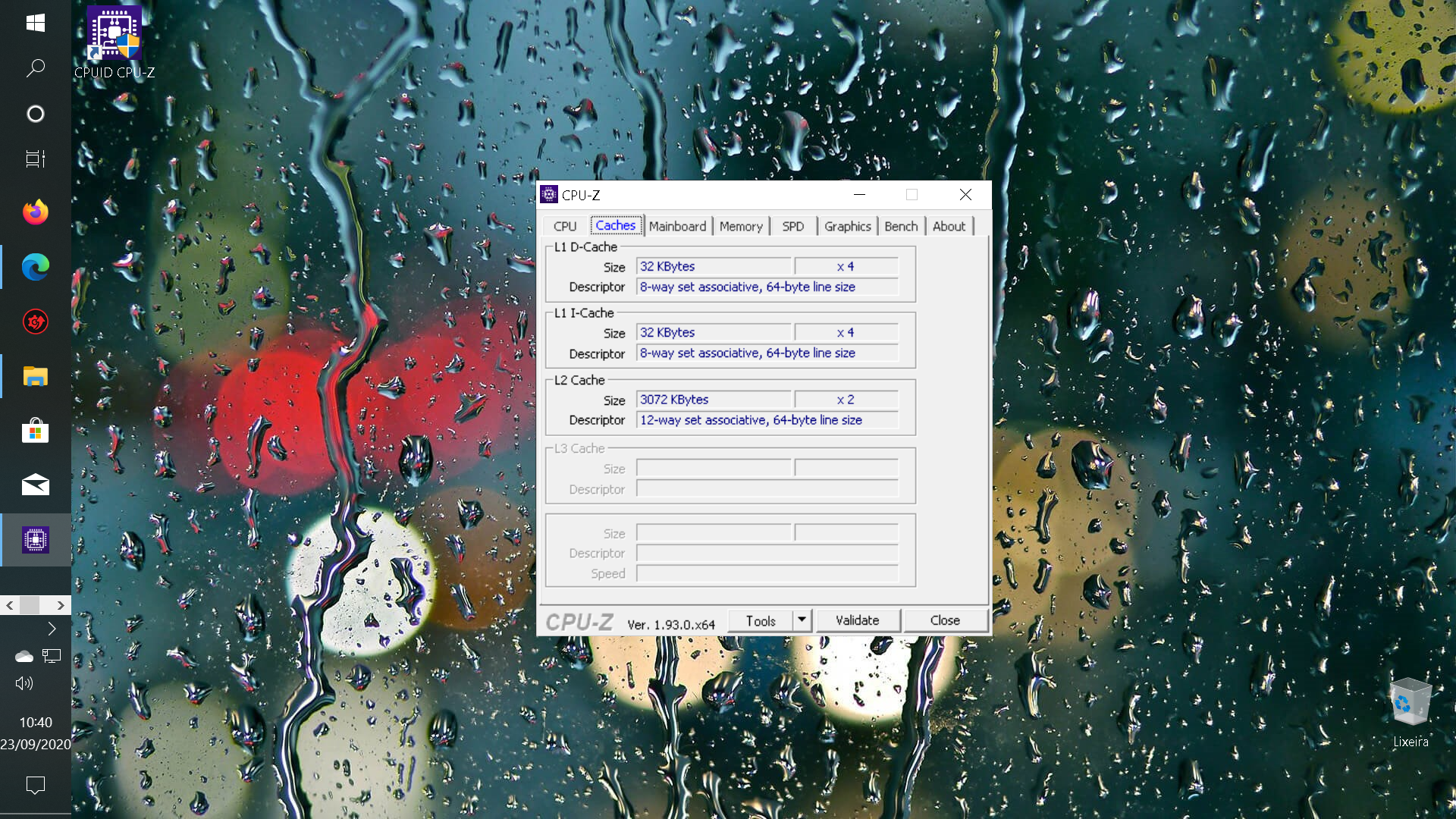The image size is (1456, 819).
Task: Click the L1 I-Cache x 4 count field
Action: (x=846, y=332)
